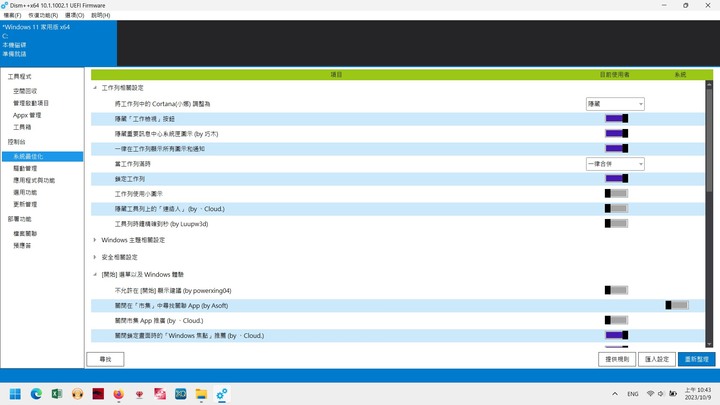Enable 工作列使用小圖示 switch
The width and height of the screenshot is (720, 405).
click(616, 193)
